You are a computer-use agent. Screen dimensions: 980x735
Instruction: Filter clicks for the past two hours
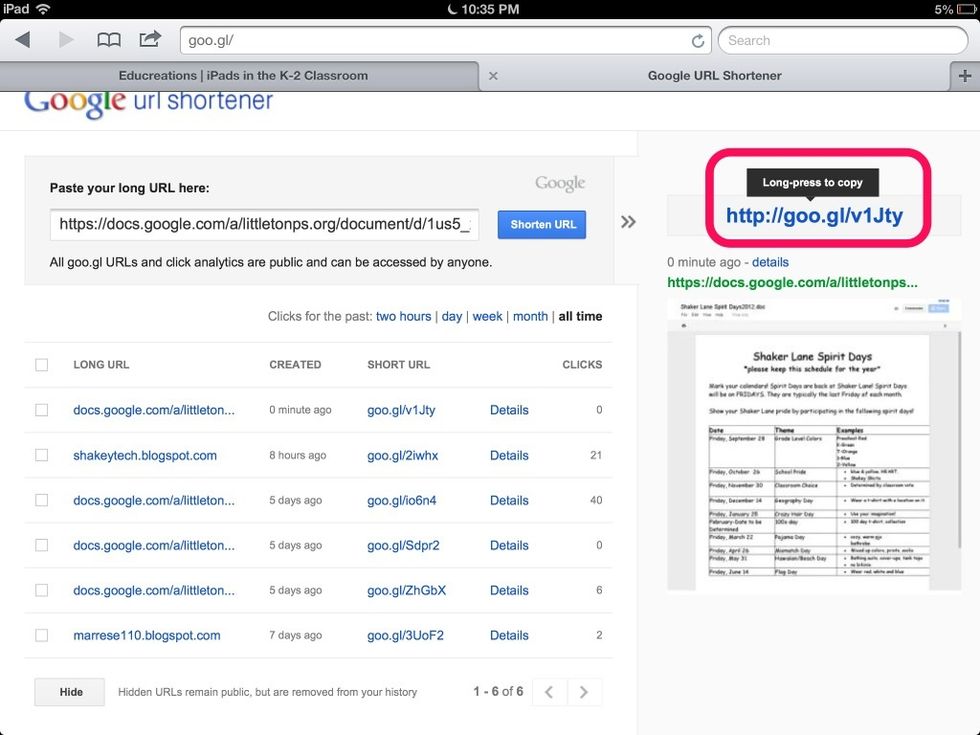pyautogui.click(x=403, y=316)
